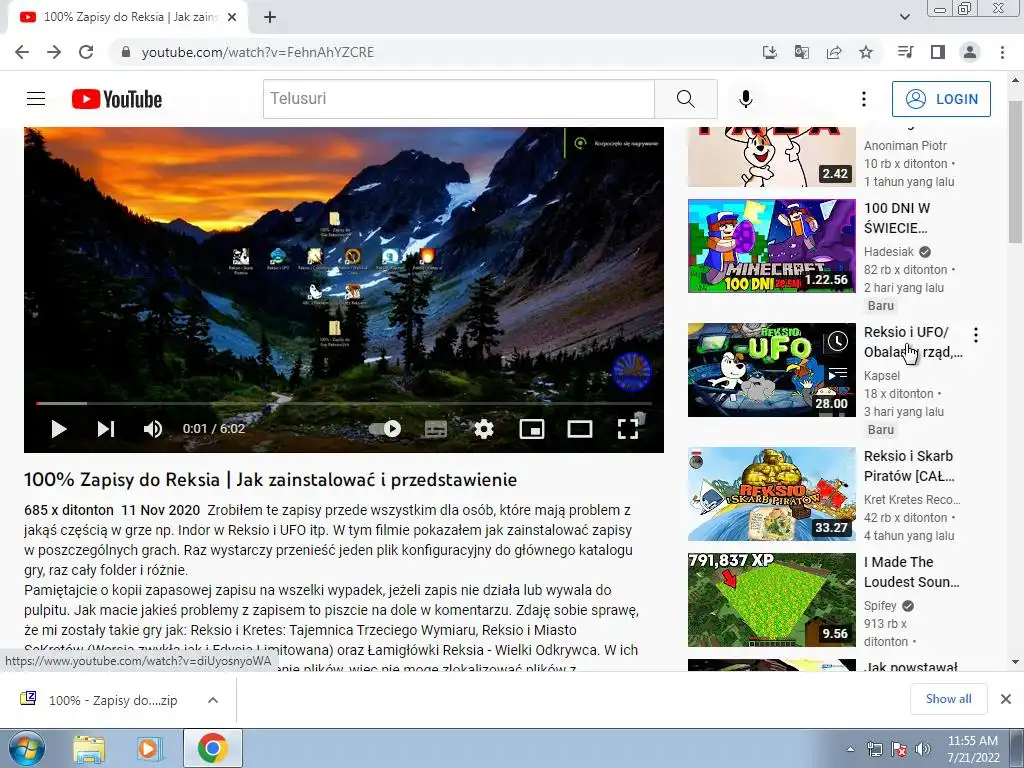
Task: Click the install/download page icon in address bar
Action: (770, 52)
